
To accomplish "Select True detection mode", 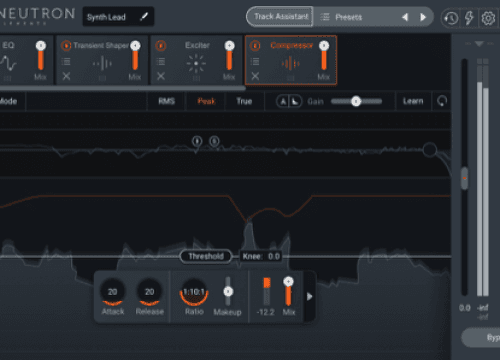I will (x=244, y=101).
